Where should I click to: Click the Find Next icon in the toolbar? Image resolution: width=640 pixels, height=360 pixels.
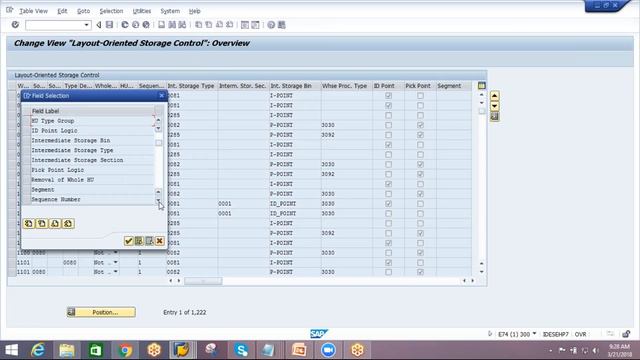[x=182, y=25]
